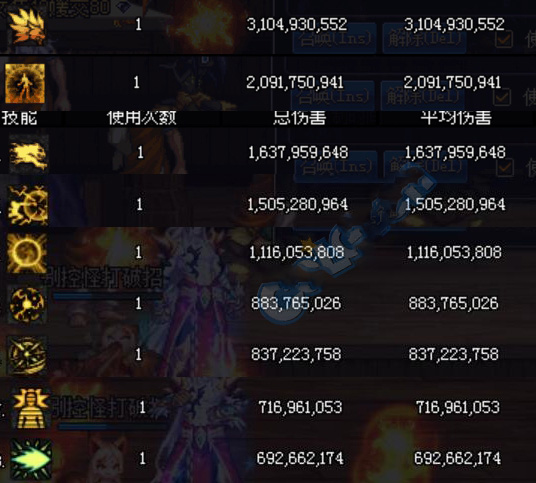Select the golden armored figure skill icon
Viewport: 536px width, 483px height.
(31, 408)
